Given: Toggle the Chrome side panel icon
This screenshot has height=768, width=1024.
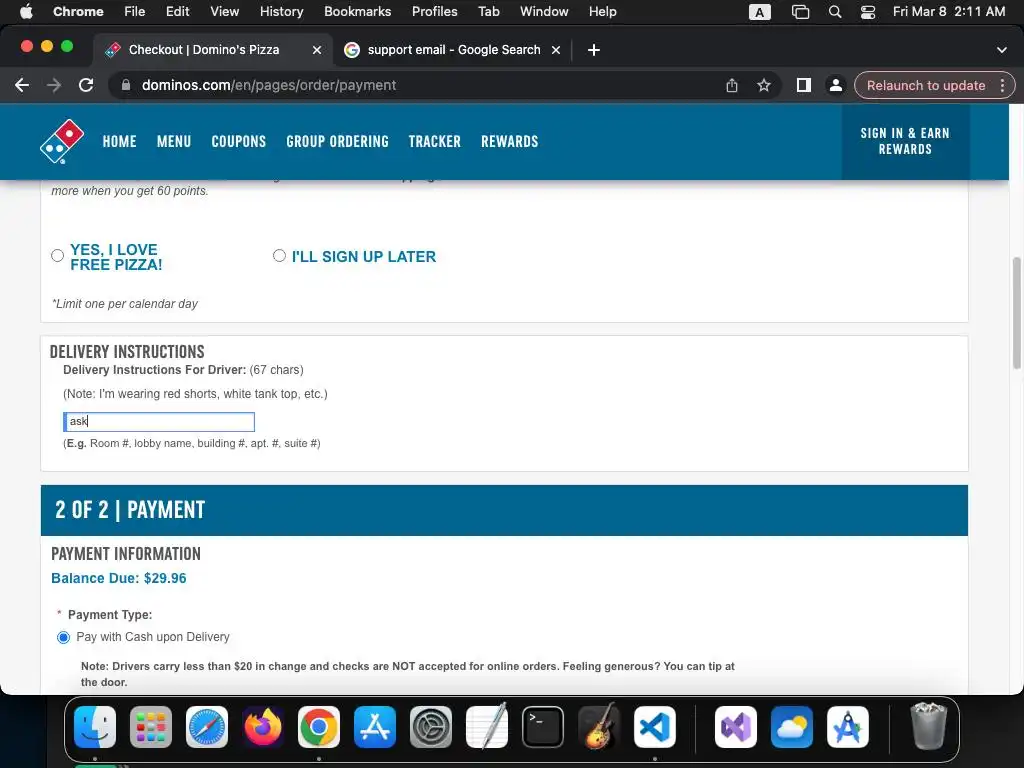Looking at the screenshot, I should point(804,86).
